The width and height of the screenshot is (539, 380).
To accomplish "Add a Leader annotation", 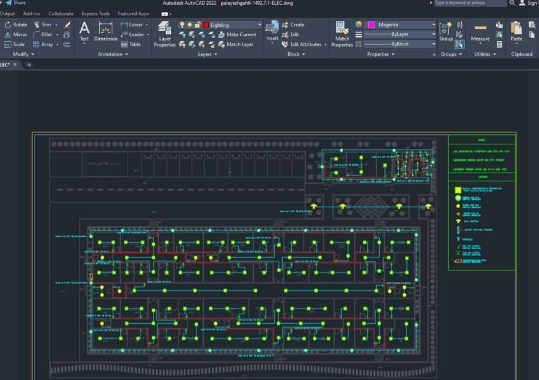I will (133, 34).
